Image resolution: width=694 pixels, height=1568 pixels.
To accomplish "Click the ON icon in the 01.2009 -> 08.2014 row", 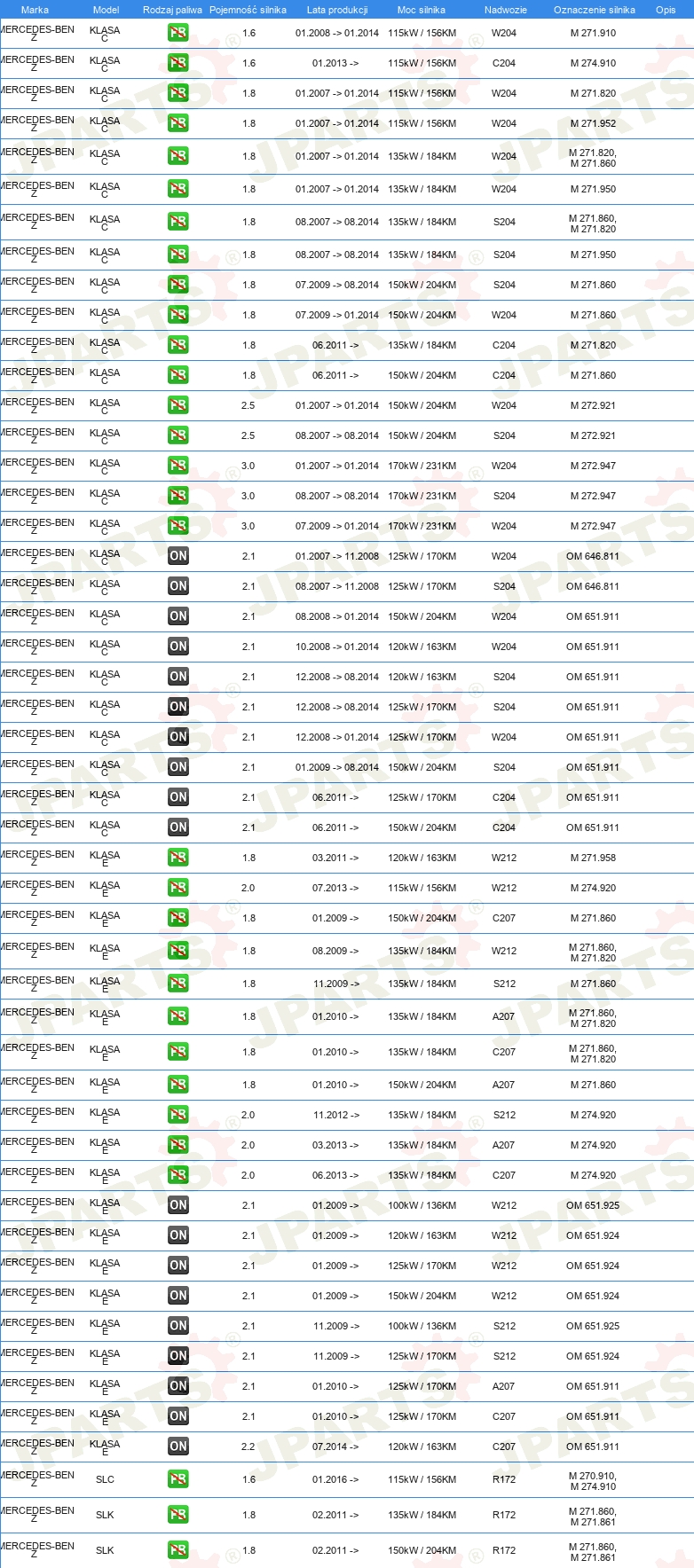I will pyautogui.click(x=177, y=767).
